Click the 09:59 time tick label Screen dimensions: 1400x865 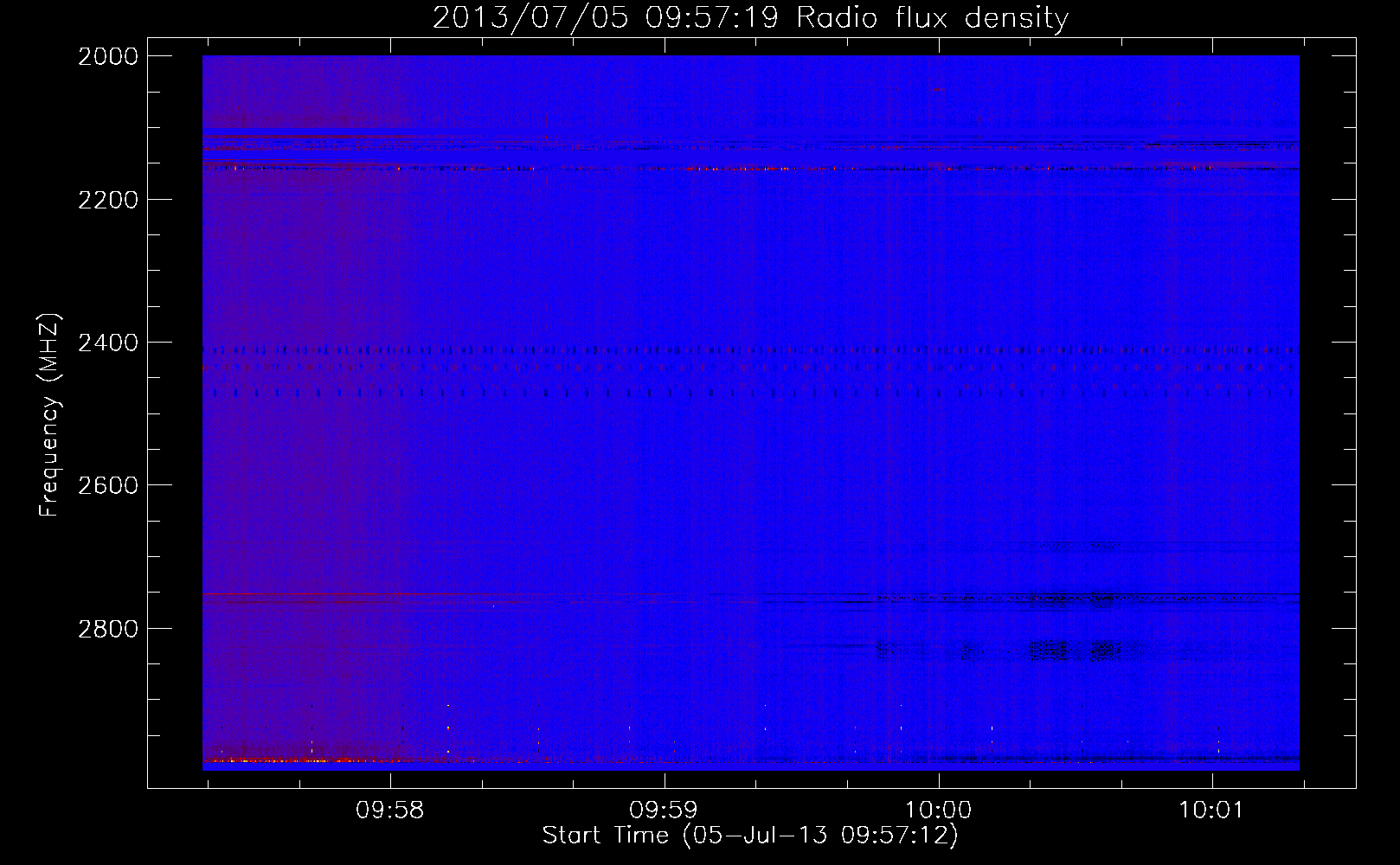[x=664, y=810]
